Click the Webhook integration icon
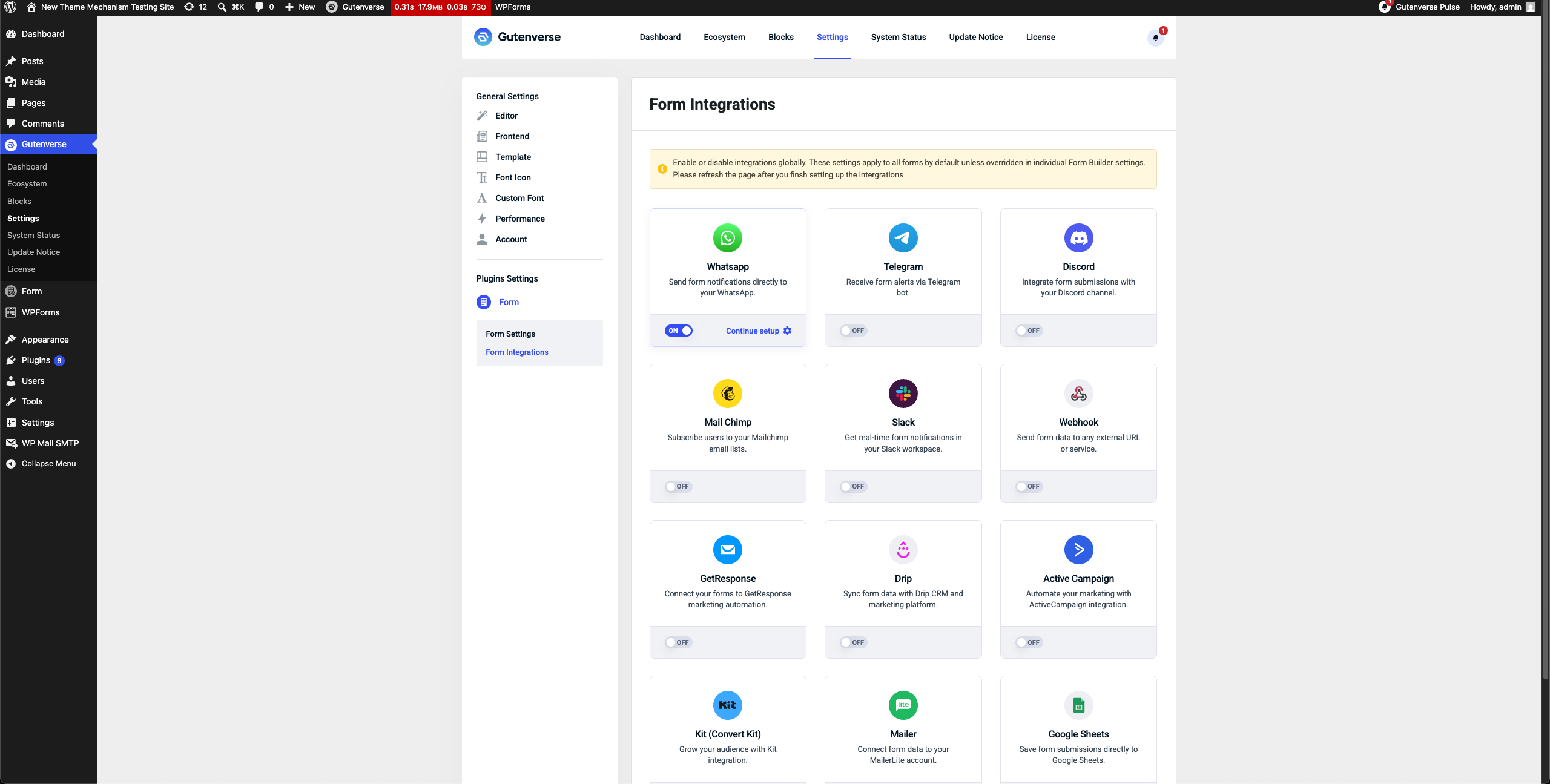Image resolution: width=1550 pixels, height=784 pixels. pyautogui.click(x=1078, y=394)
